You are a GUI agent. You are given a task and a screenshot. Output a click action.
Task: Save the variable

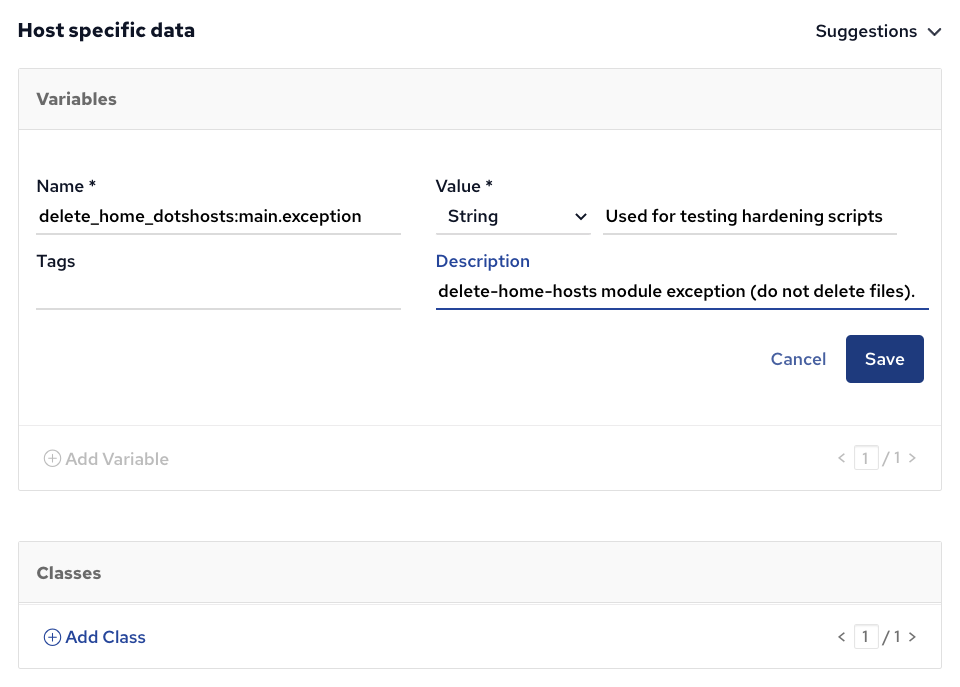884,359
